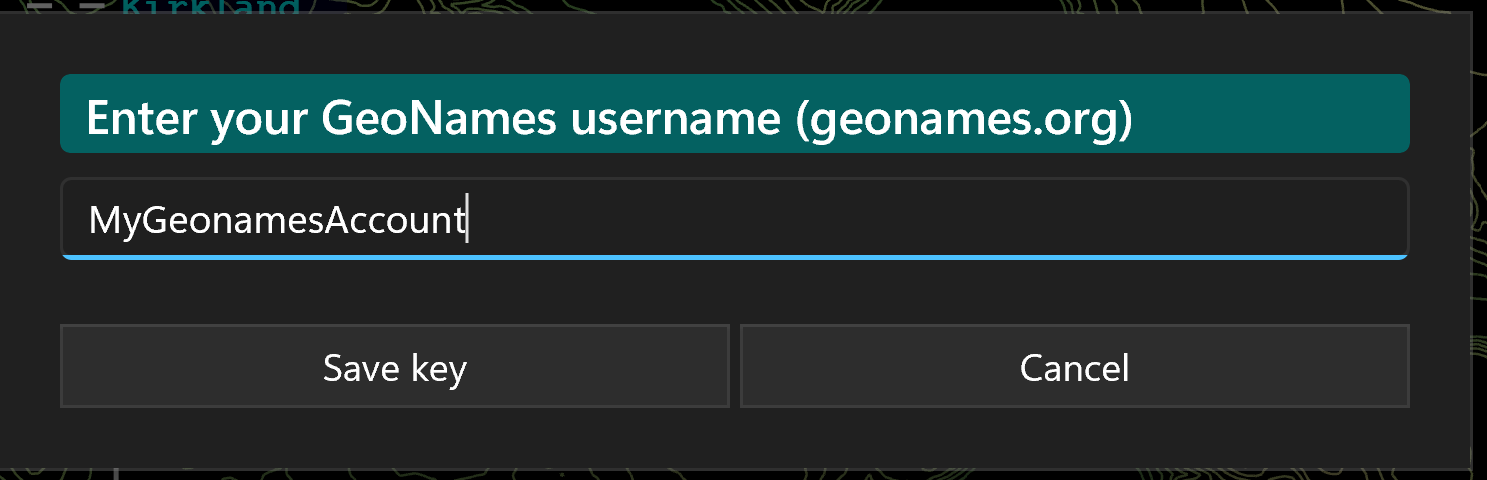
Task: Select the Kirkland map label behind dialog
Action: (210, 7)
